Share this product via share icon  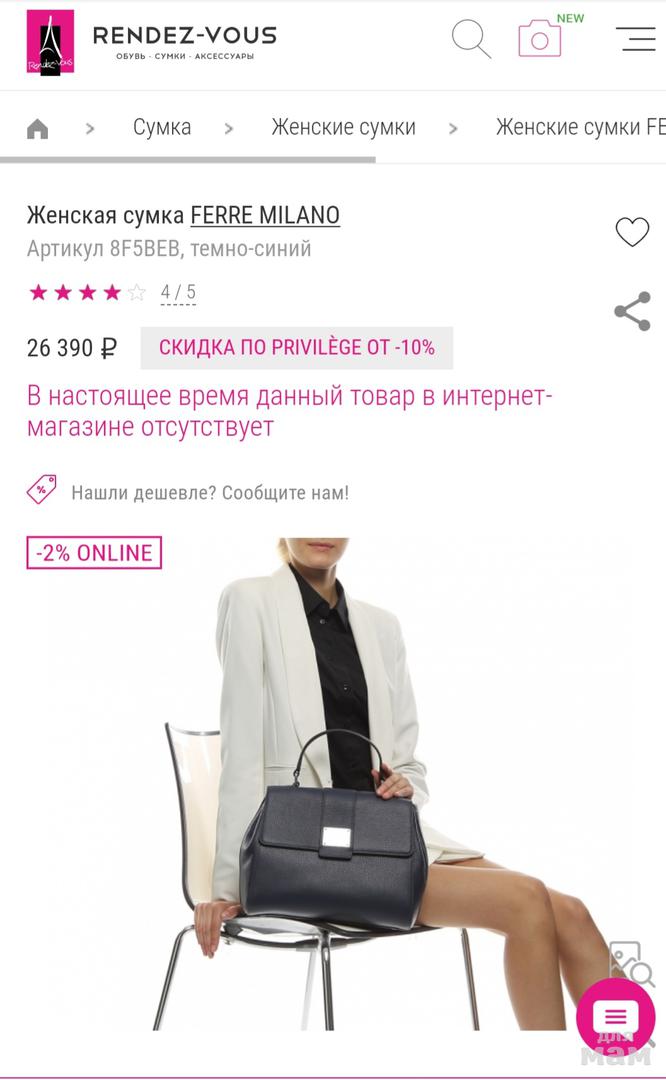point(632,311)
